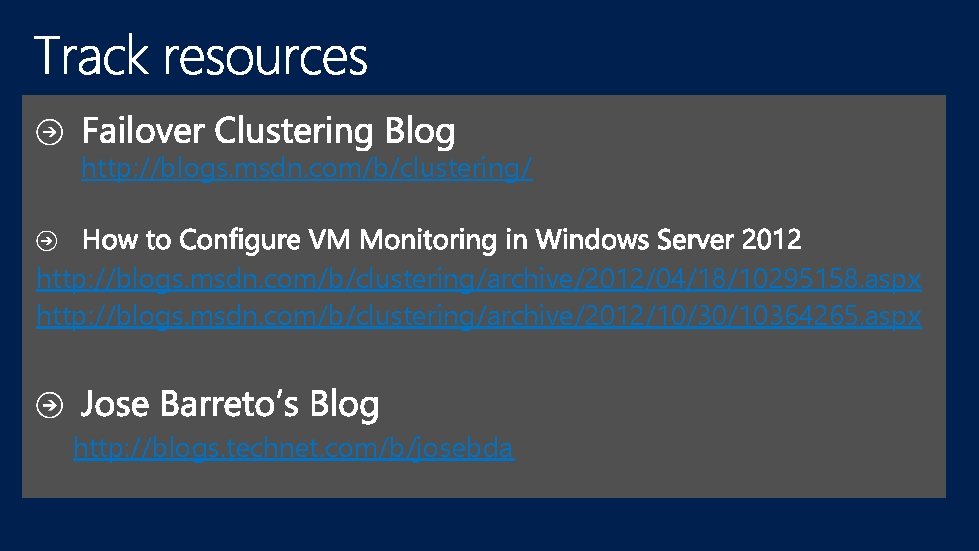
Task: Open the archive link ending in 10295158.aspx
Action: click(x=478, y=279)
